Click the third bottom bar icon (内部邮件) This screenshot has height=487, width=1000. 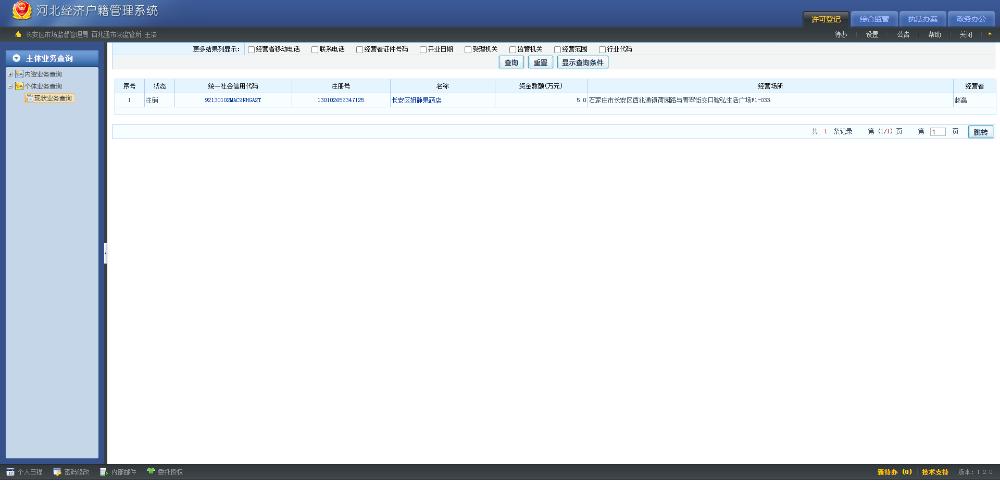tap(104, 471)
